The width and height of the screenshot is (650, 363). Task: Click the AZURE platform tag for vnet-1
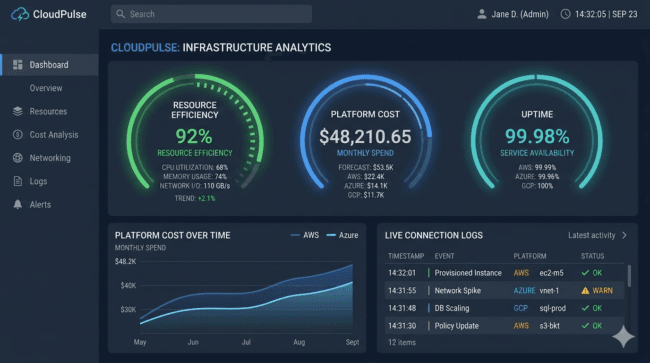coord(524,290)
